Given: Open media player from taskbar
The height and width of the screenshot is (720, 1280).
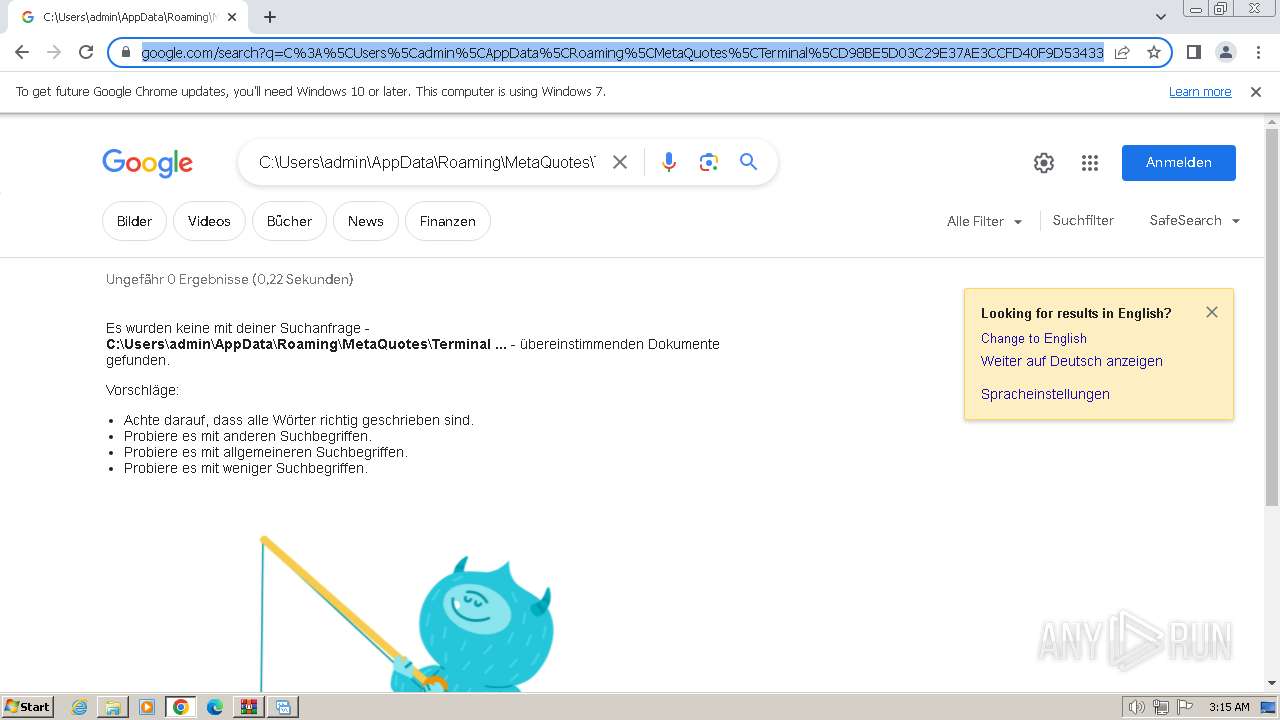Looking at the screenshot, I should pyautogui.click(x=147, y=707).
